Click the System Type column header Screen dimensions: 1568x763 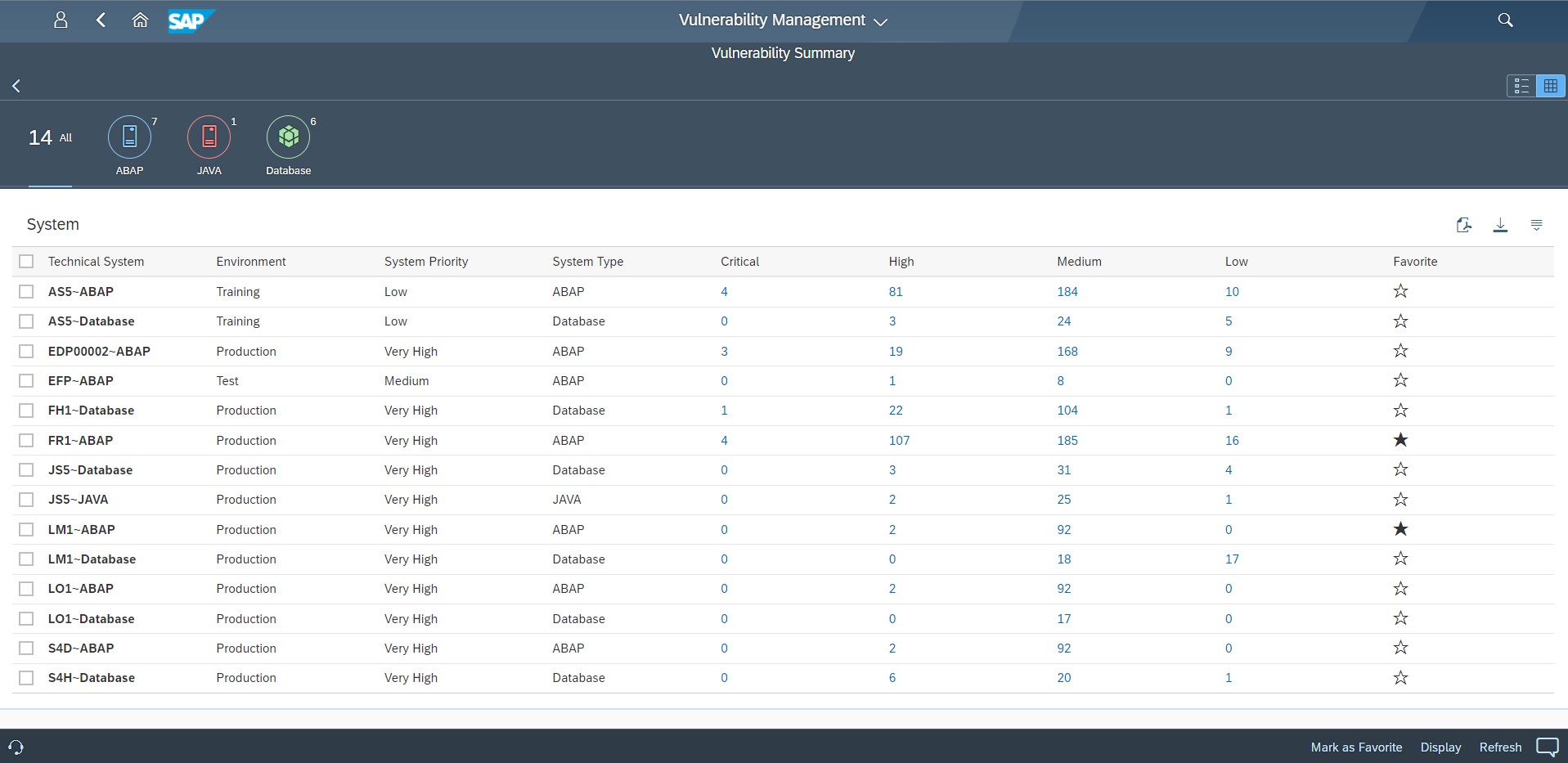(x=587, y=261)
